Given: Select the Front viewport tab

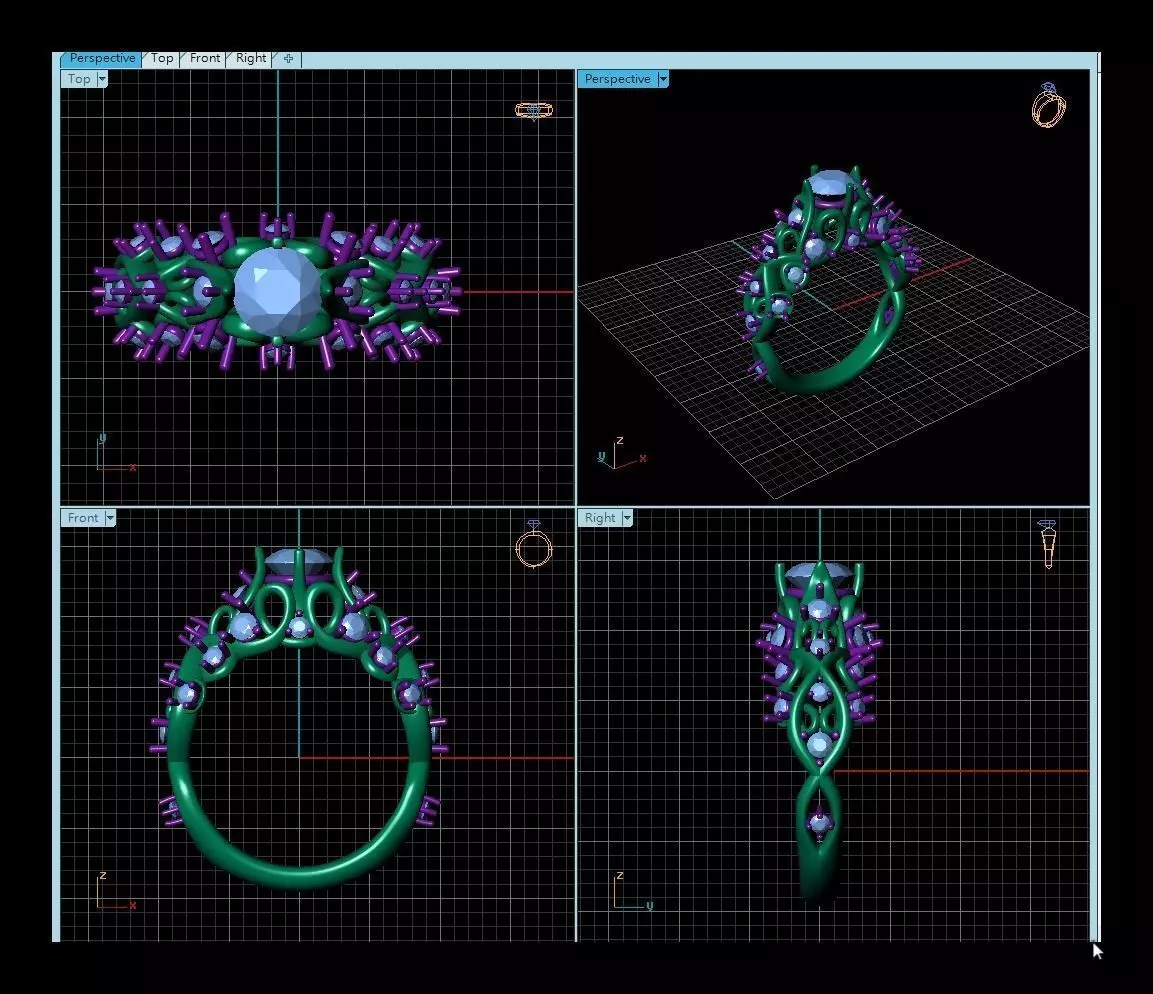Looking at the screenshot, I should (x=204, y=58).
